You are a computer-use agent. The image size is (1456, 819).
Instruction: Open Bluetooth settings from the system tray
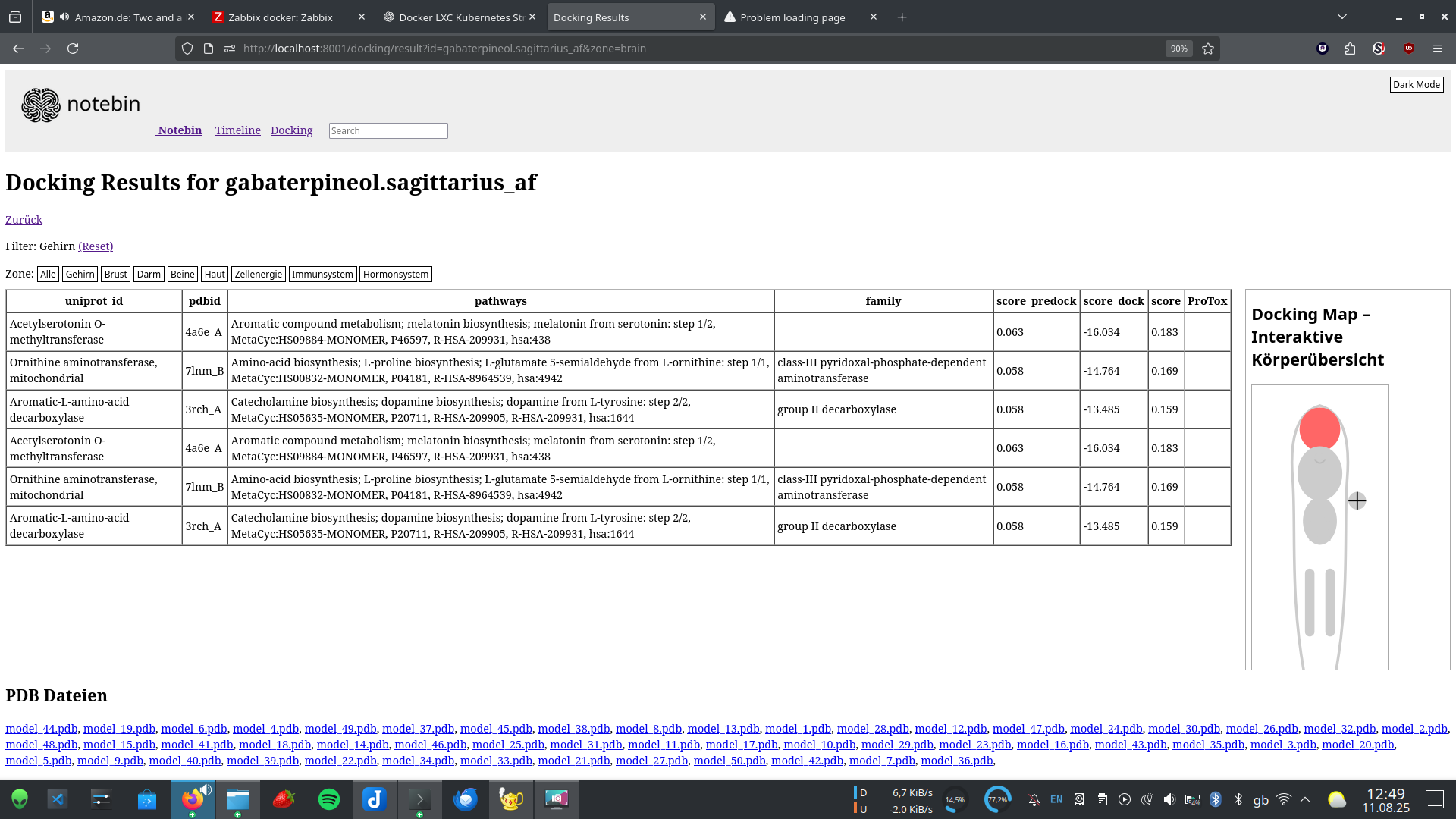point(1216,799)
